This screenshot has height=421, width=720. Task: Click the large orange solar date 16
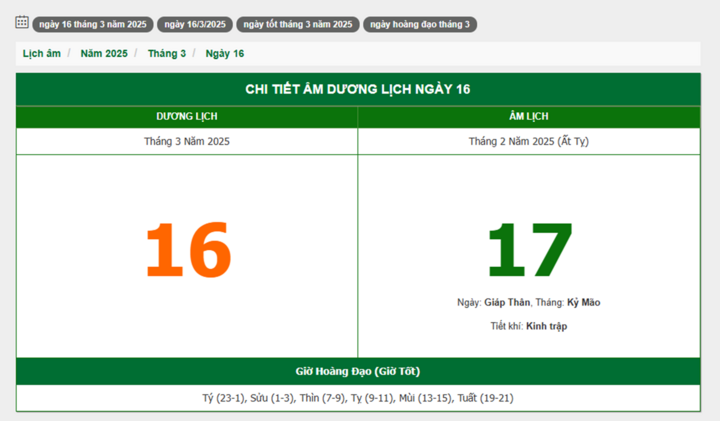pos(188,249)
